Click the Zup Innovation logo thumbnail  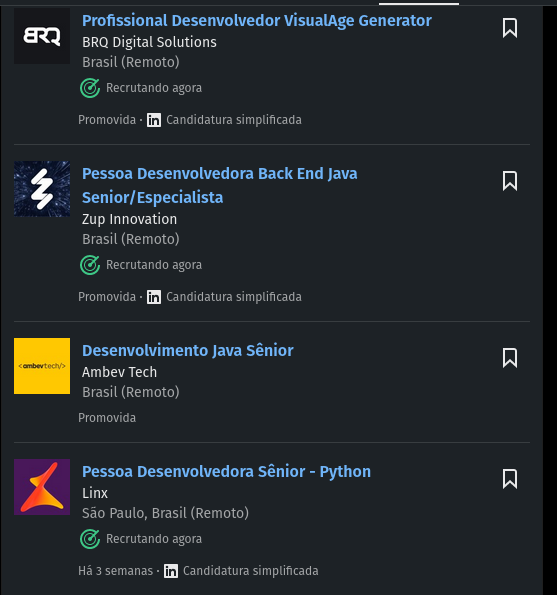point(42,189)
